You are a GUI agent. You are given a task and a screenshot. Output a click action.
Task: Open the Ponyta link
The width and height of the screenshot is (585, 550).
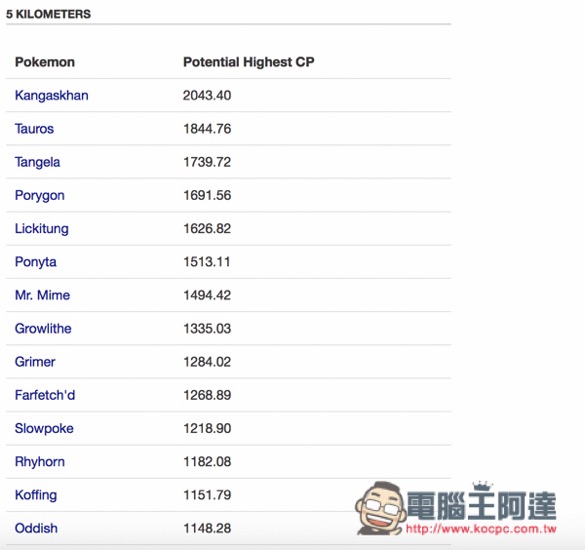coord(35,262)
